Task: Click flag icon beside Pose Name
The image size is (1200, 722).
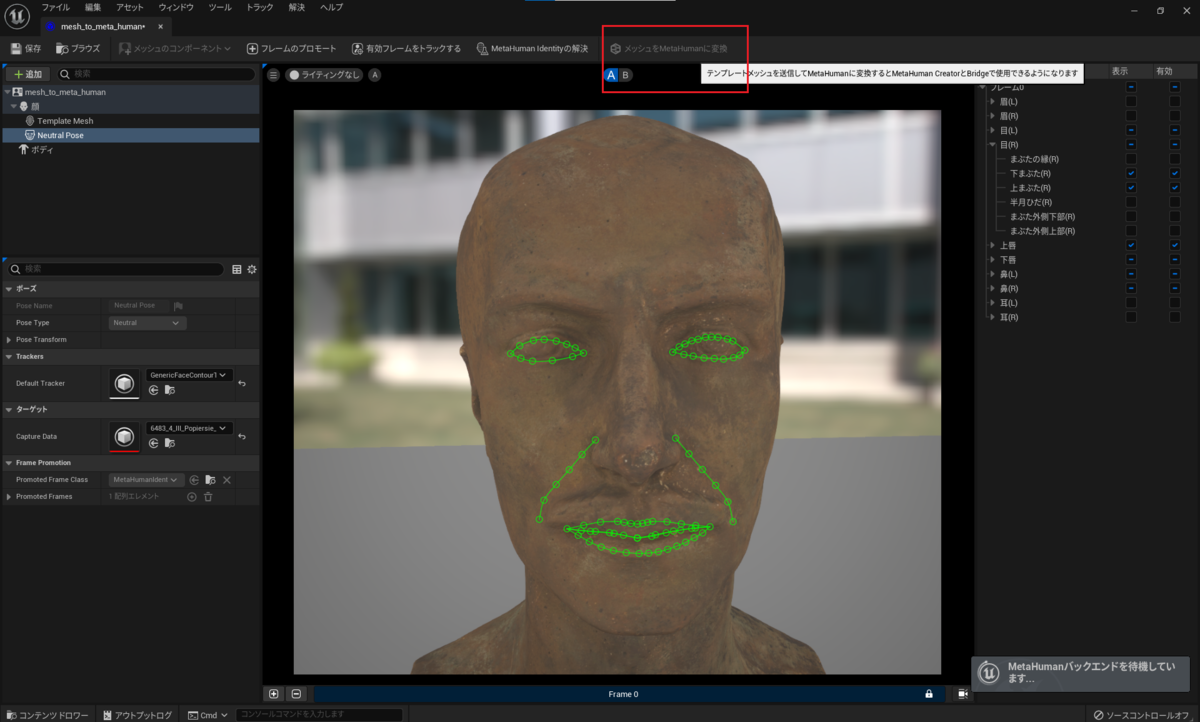Action: 178,306
